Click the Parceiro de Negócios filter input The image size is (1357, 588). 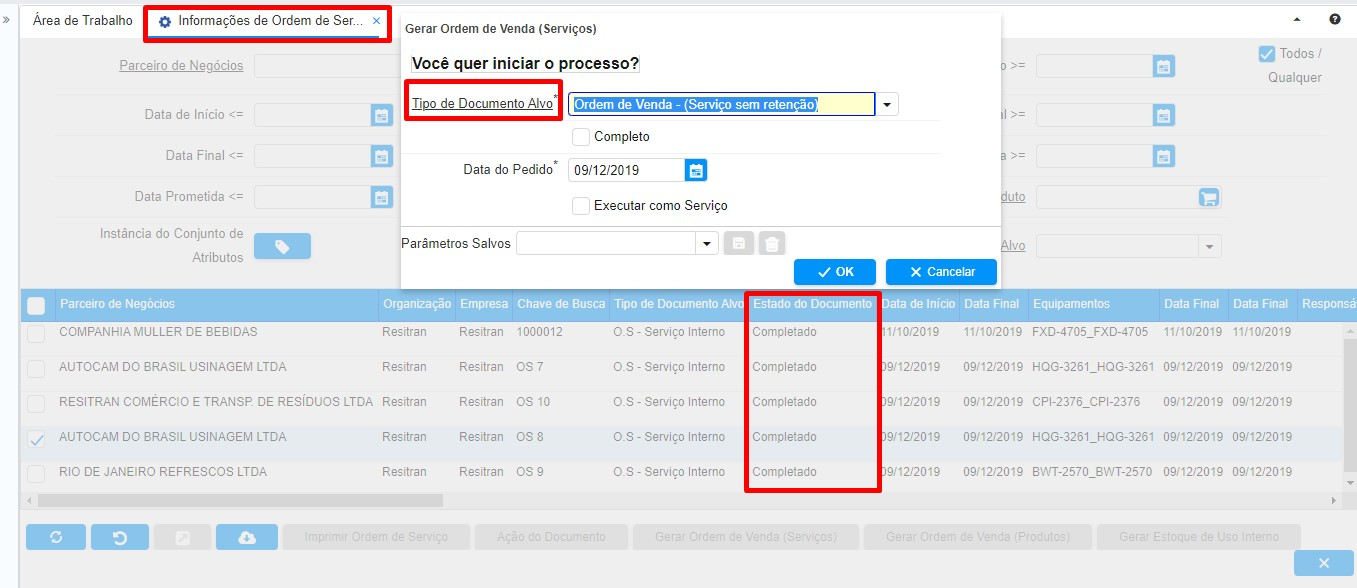click(327, 66)
